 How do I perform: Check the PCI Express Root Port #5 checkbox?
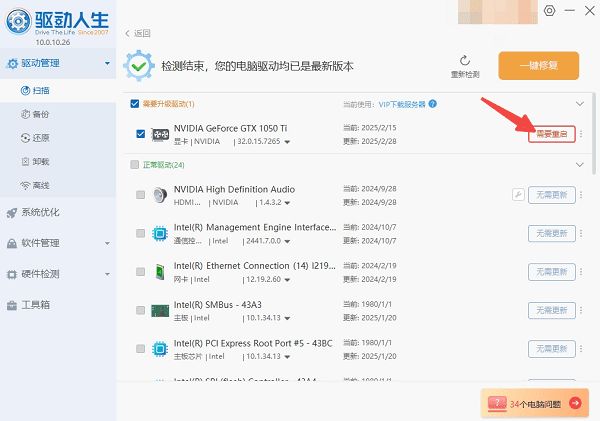(x=140, y=349)
